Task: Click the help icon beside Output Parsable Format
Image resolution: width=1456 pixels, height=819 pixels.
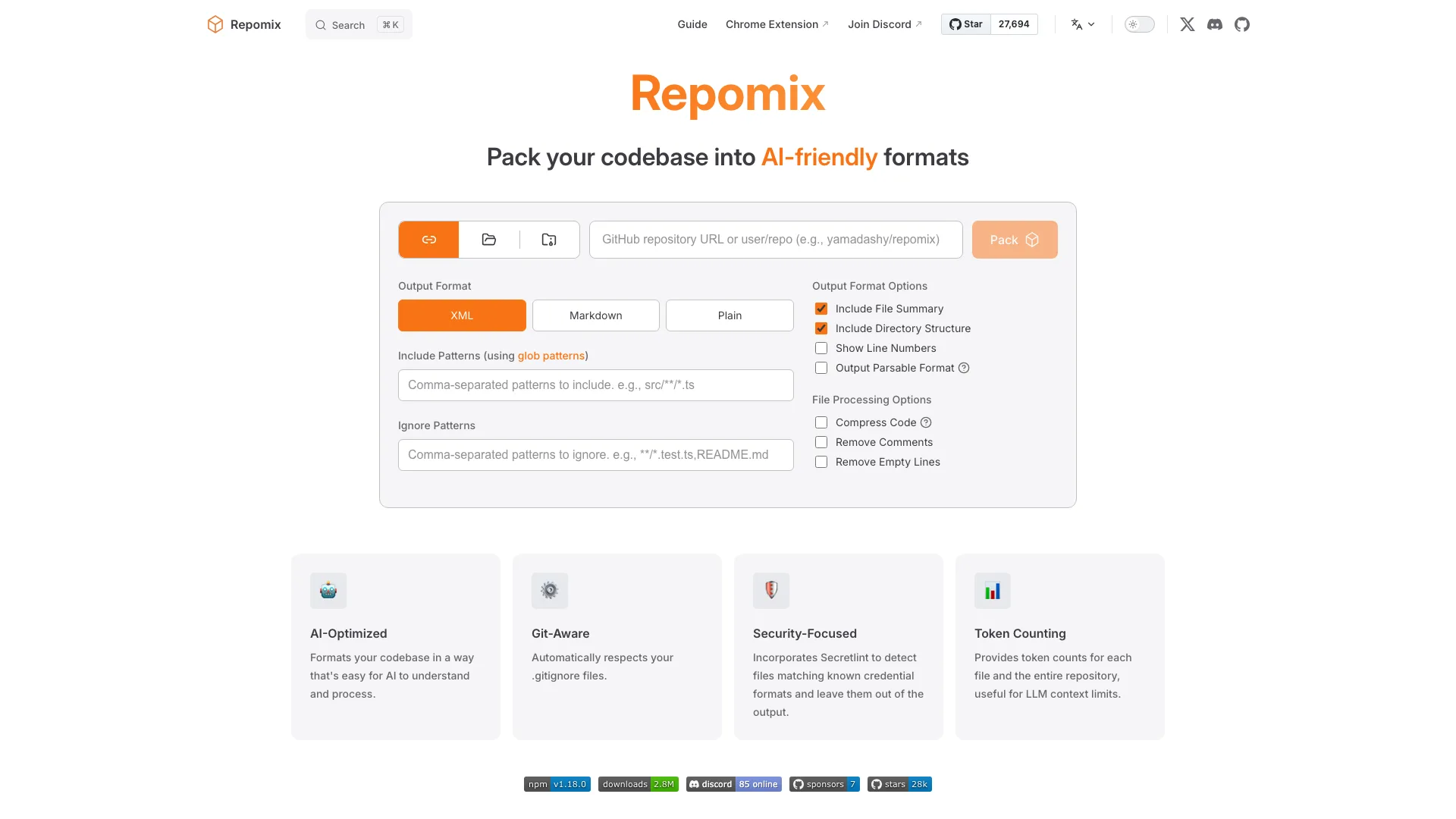Action: click(x=964, y=368)
